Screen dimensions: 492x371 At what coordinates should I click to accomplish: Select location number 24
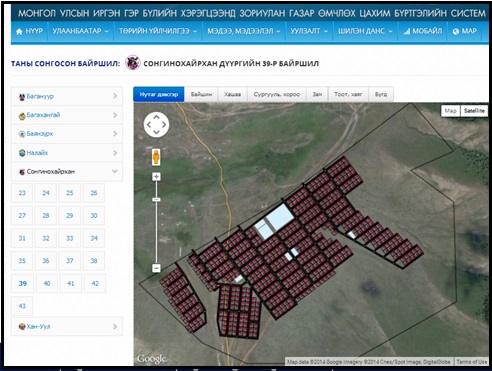(x=46, y=193)
